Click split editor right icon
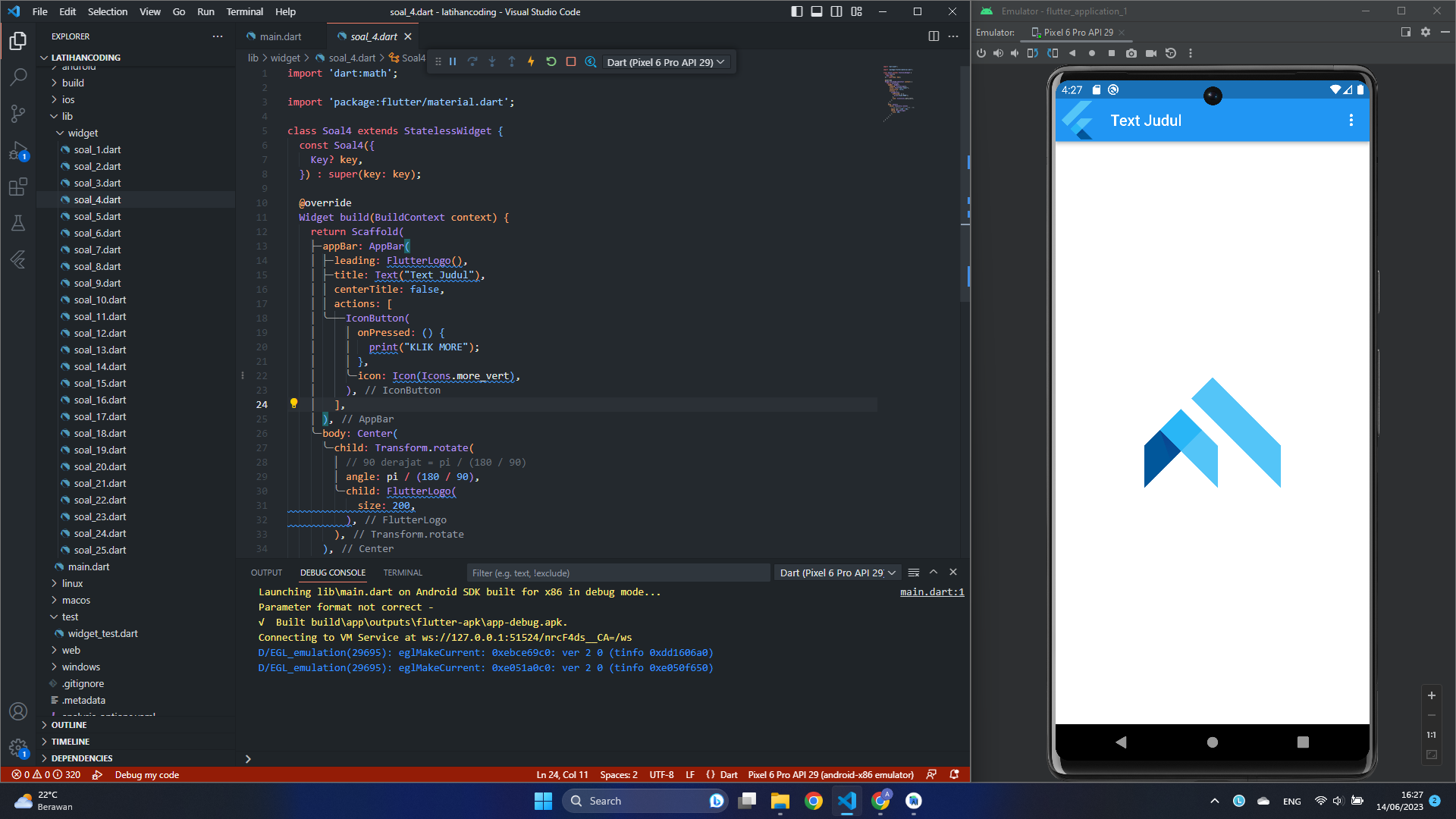1456x819 pixels. point(934,36)
